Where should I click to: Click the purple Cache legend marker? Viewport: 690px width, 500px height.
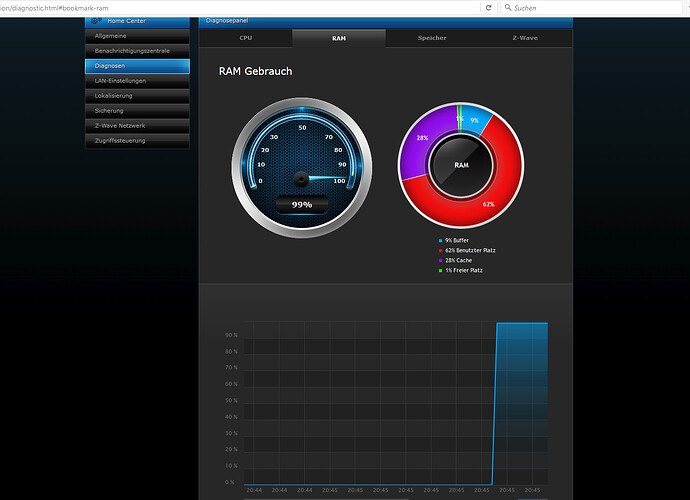439,259
